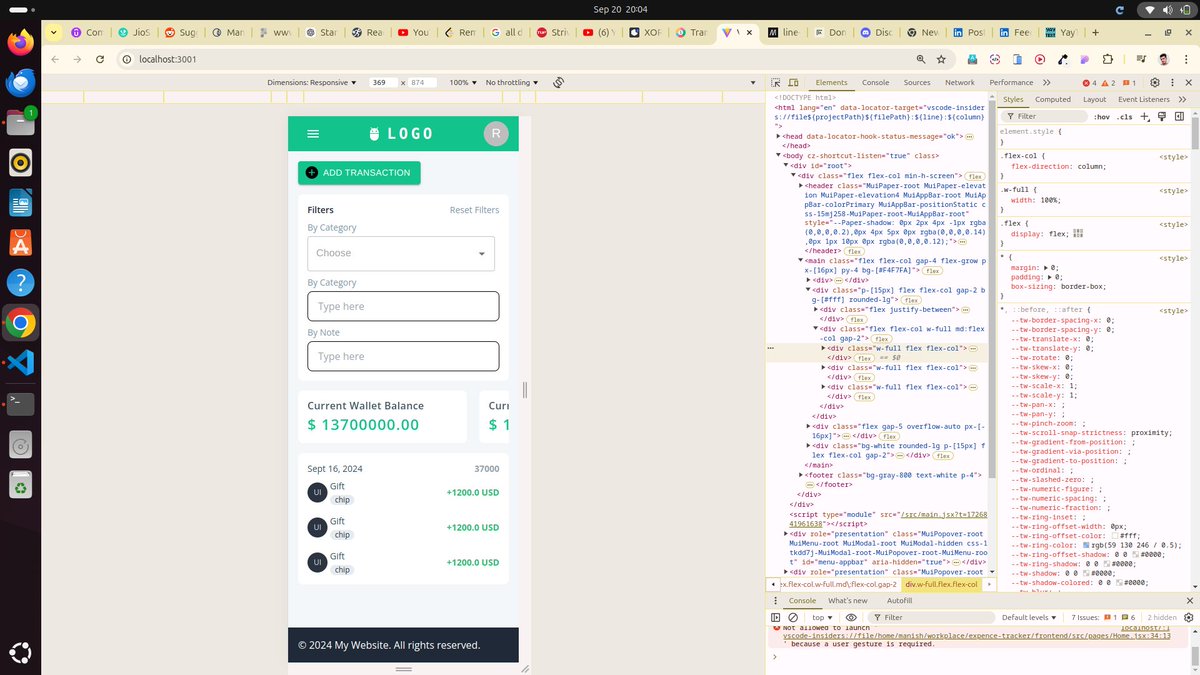Viewport: 1200px width, 675px height.
Task: Click the Current Wallet Balance amount
Action: point(363,425)
